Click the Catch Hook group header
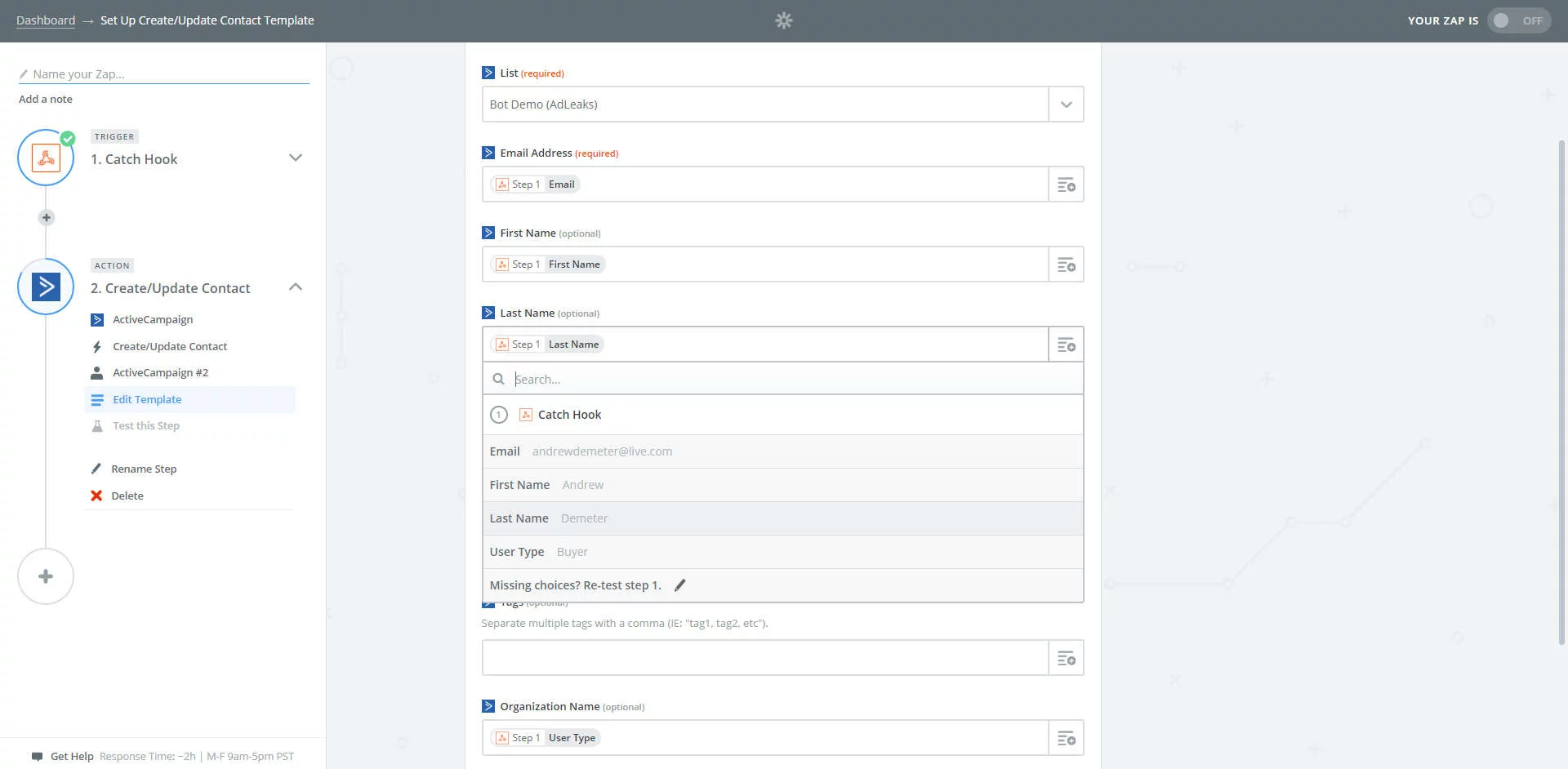 (x=782, y=415)
